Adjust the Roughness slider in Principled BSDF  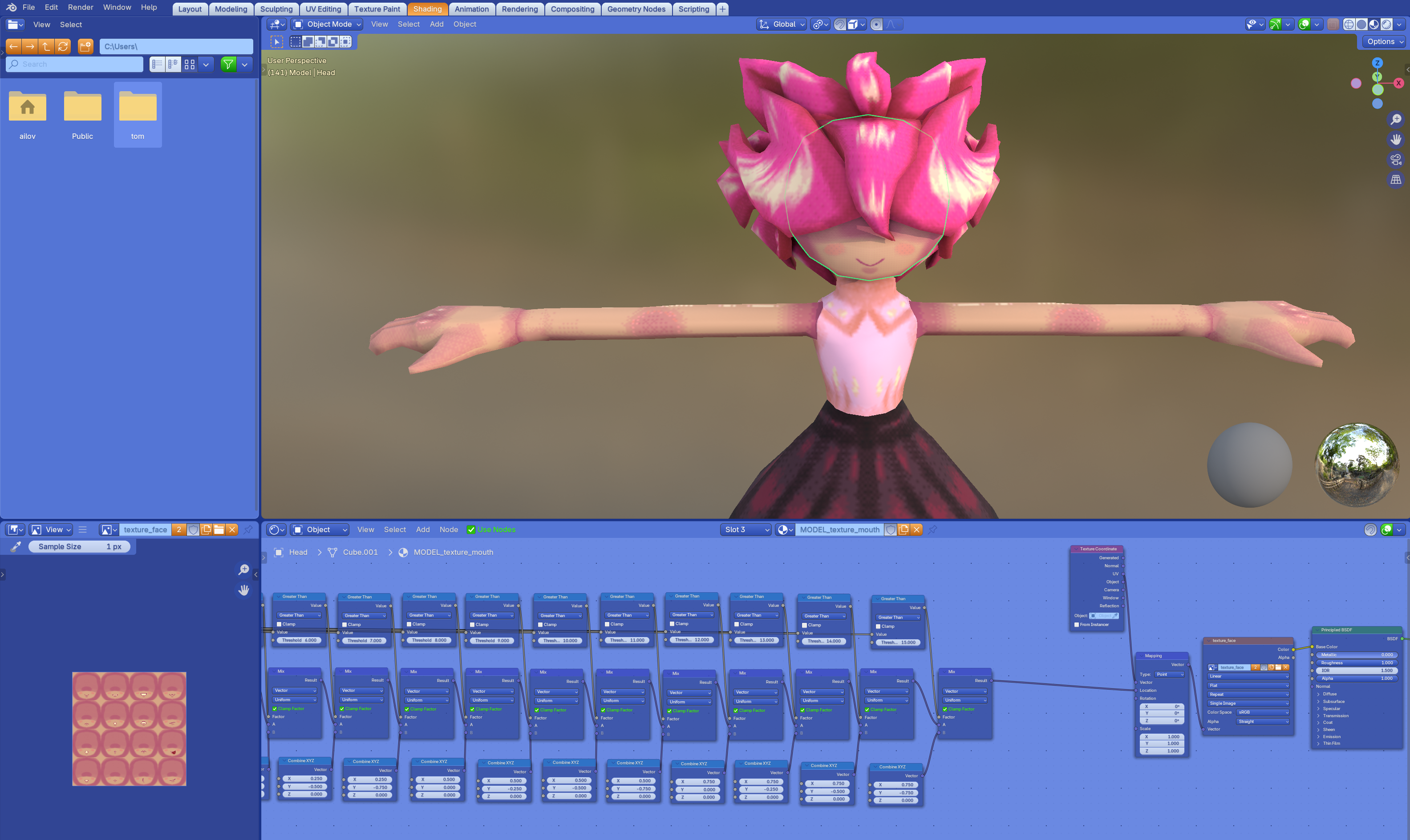pyautogui.click(x=1356, y=663)
